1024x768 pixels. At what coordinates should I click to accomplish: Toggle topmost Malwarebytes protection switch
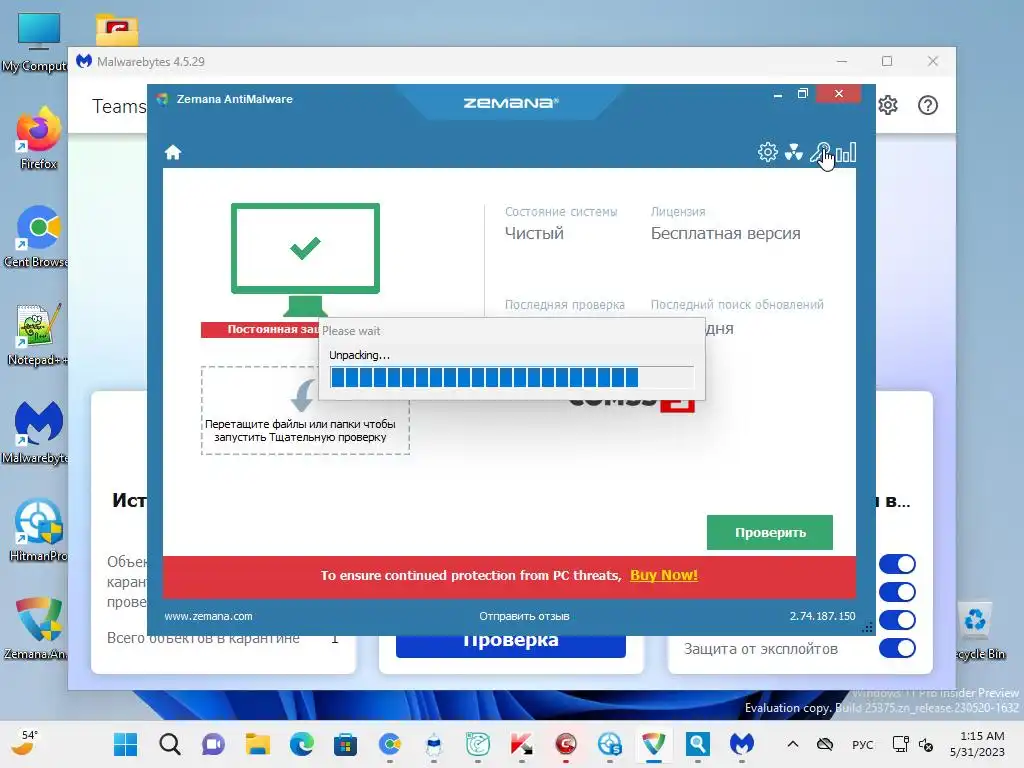[x=897, y=564]
